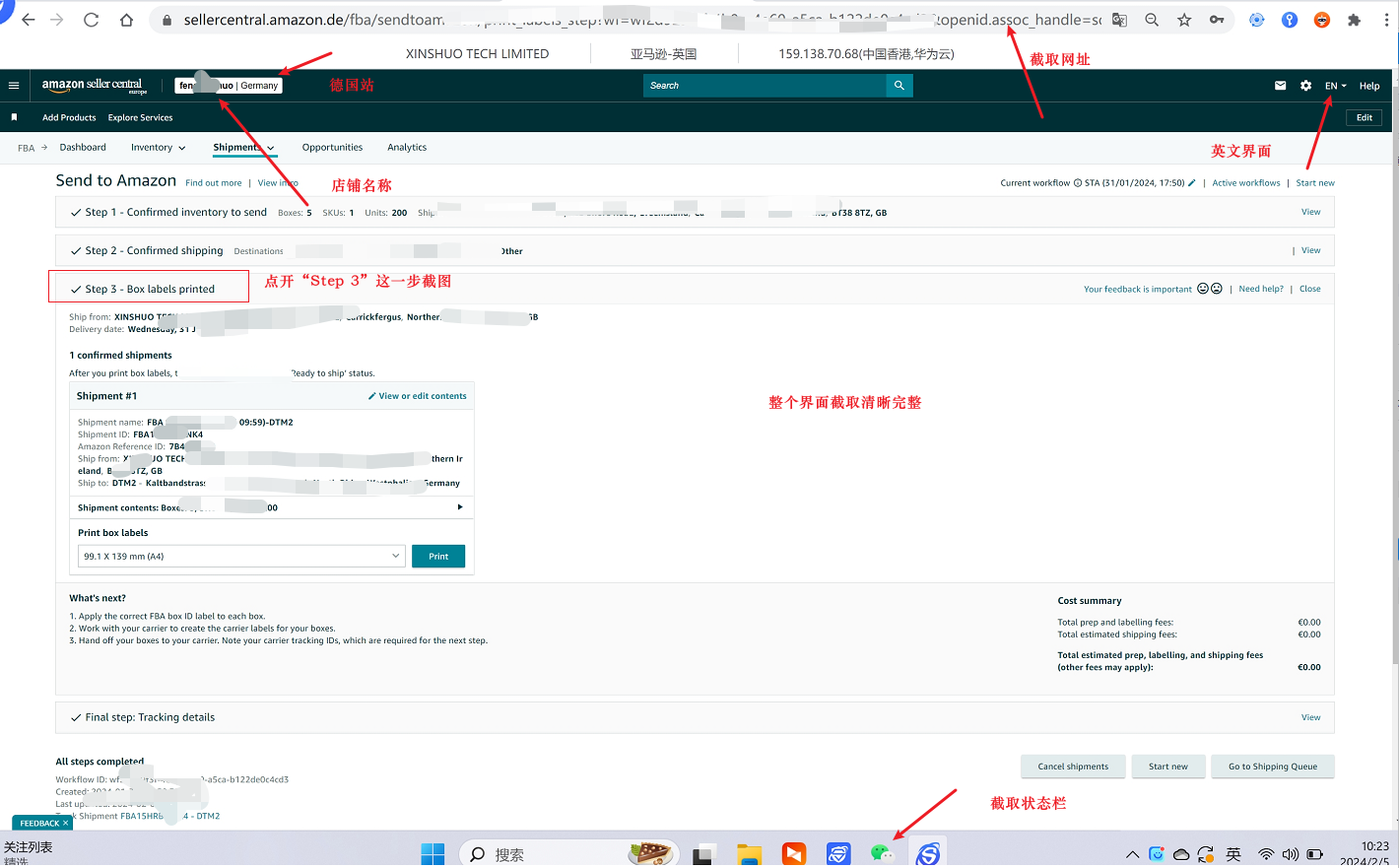Open Help in top bar
This screenshot has height=868, width=1399.
pos(1369,86)
